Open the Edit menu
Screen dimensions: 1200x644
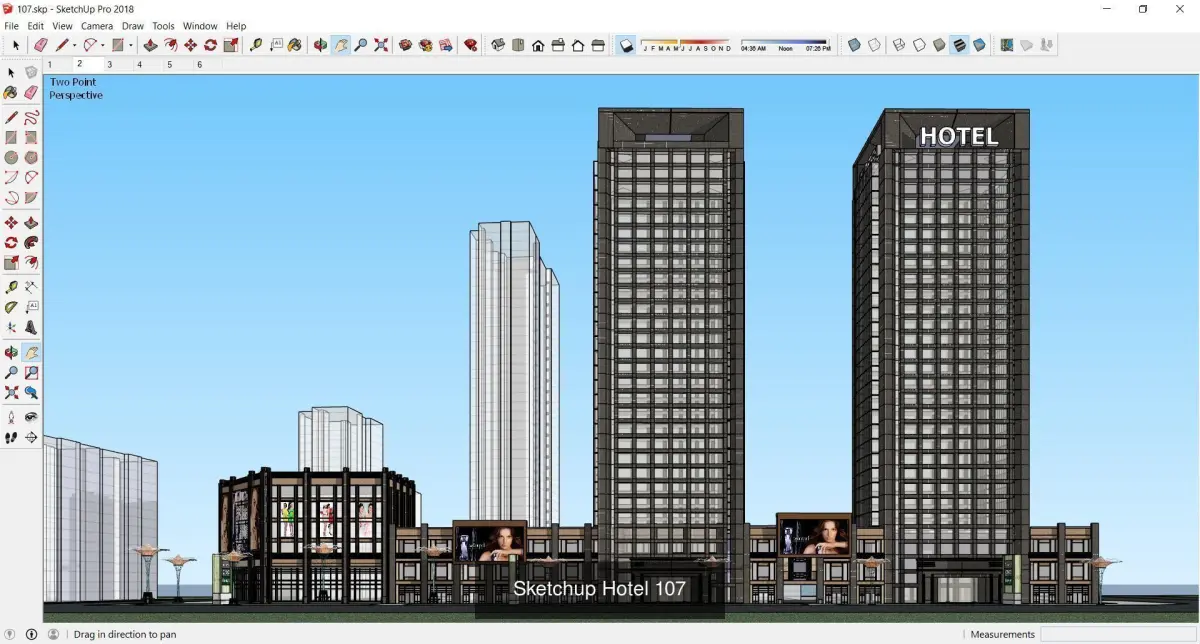click(x=36, y=26)
